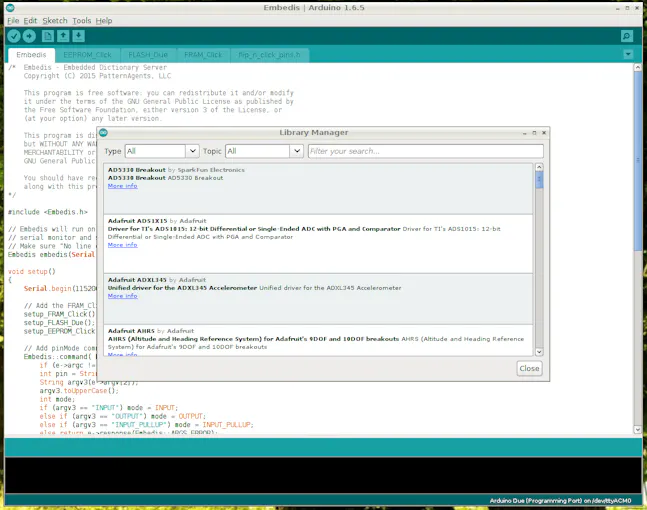Viewport: 647px width, 510px height.
Task: Open the Help menu
Action: point(104,21)
